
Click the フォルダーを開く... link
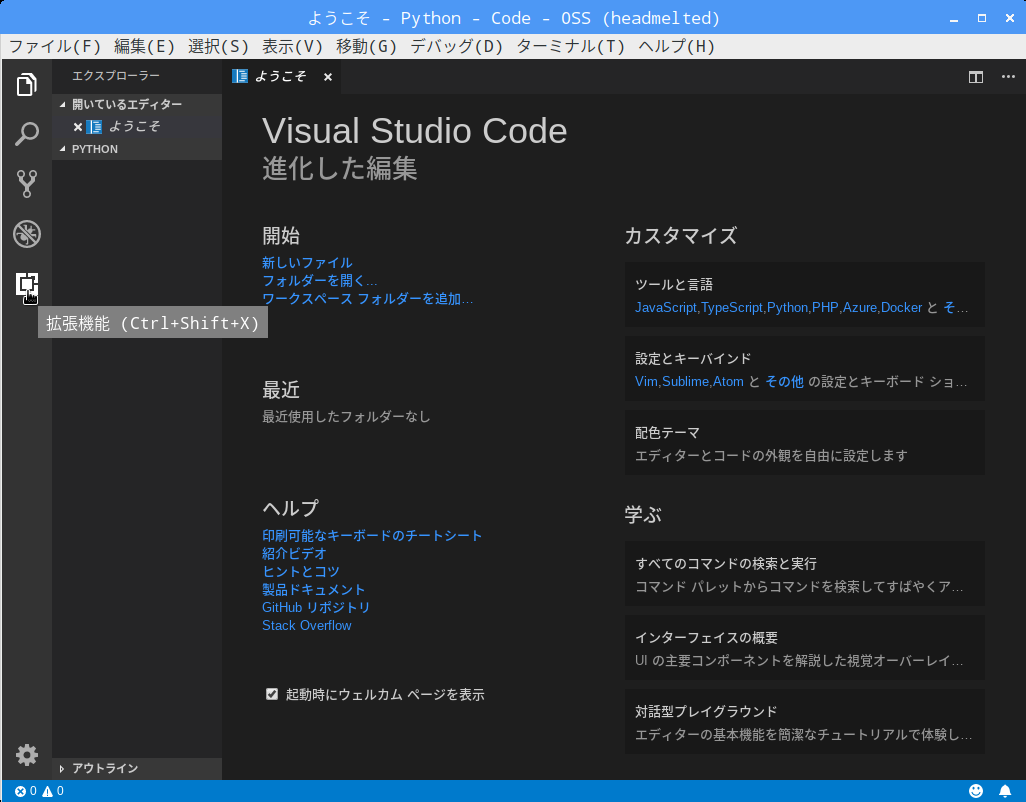click(x=319, y=281)
